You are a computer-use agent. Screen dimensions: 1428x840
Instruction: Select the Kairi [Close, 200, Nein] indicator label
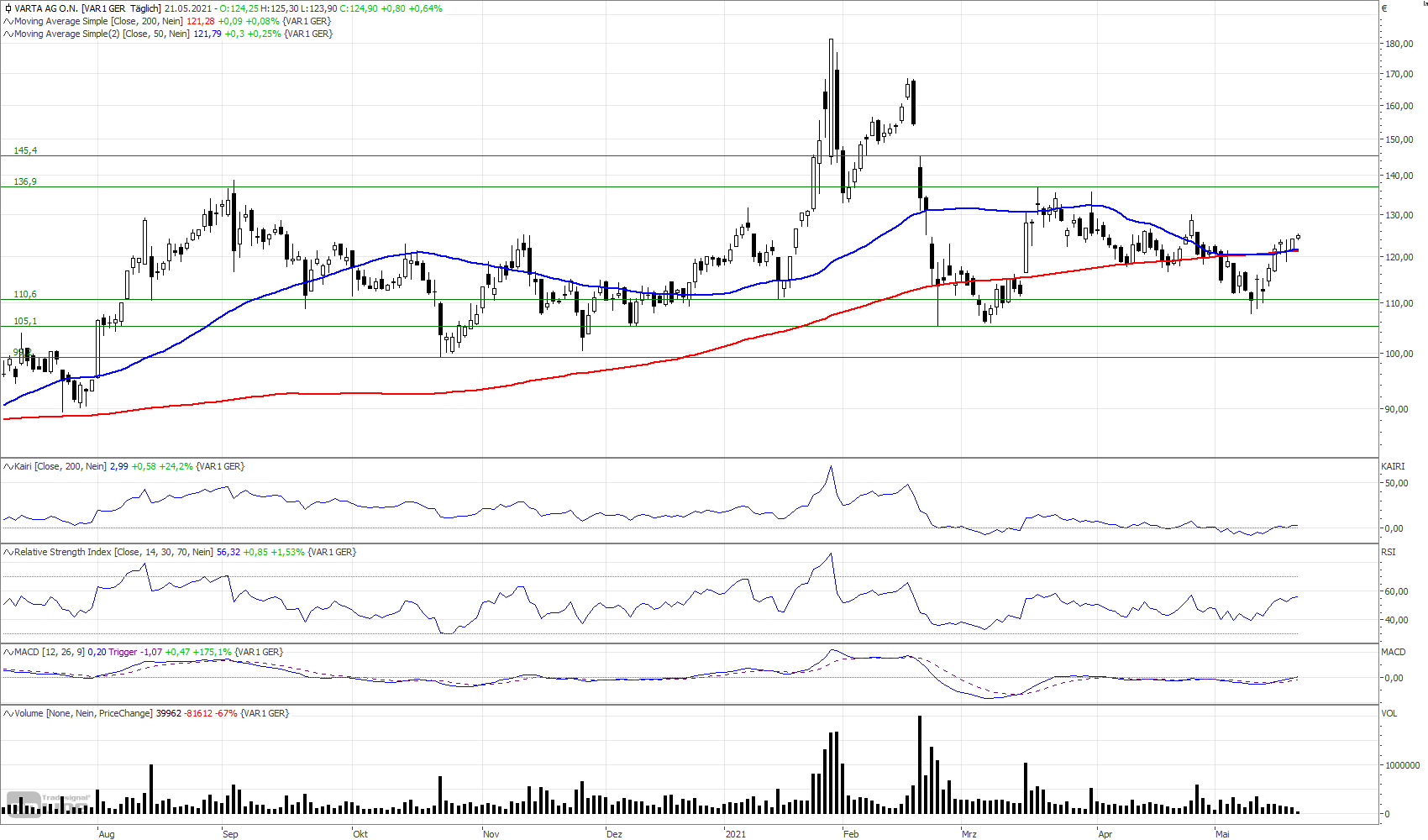click(60, 466)
